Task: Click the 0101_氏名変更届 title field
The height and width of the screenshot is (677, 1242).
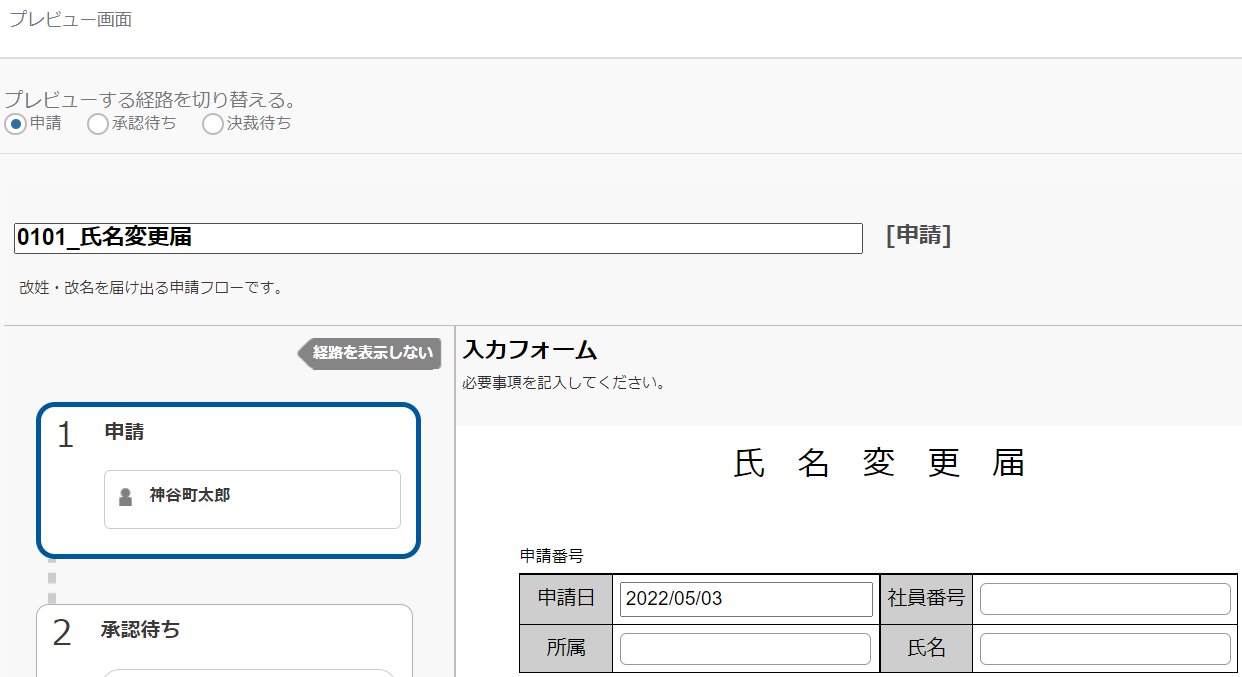Action: pos(438,238)
